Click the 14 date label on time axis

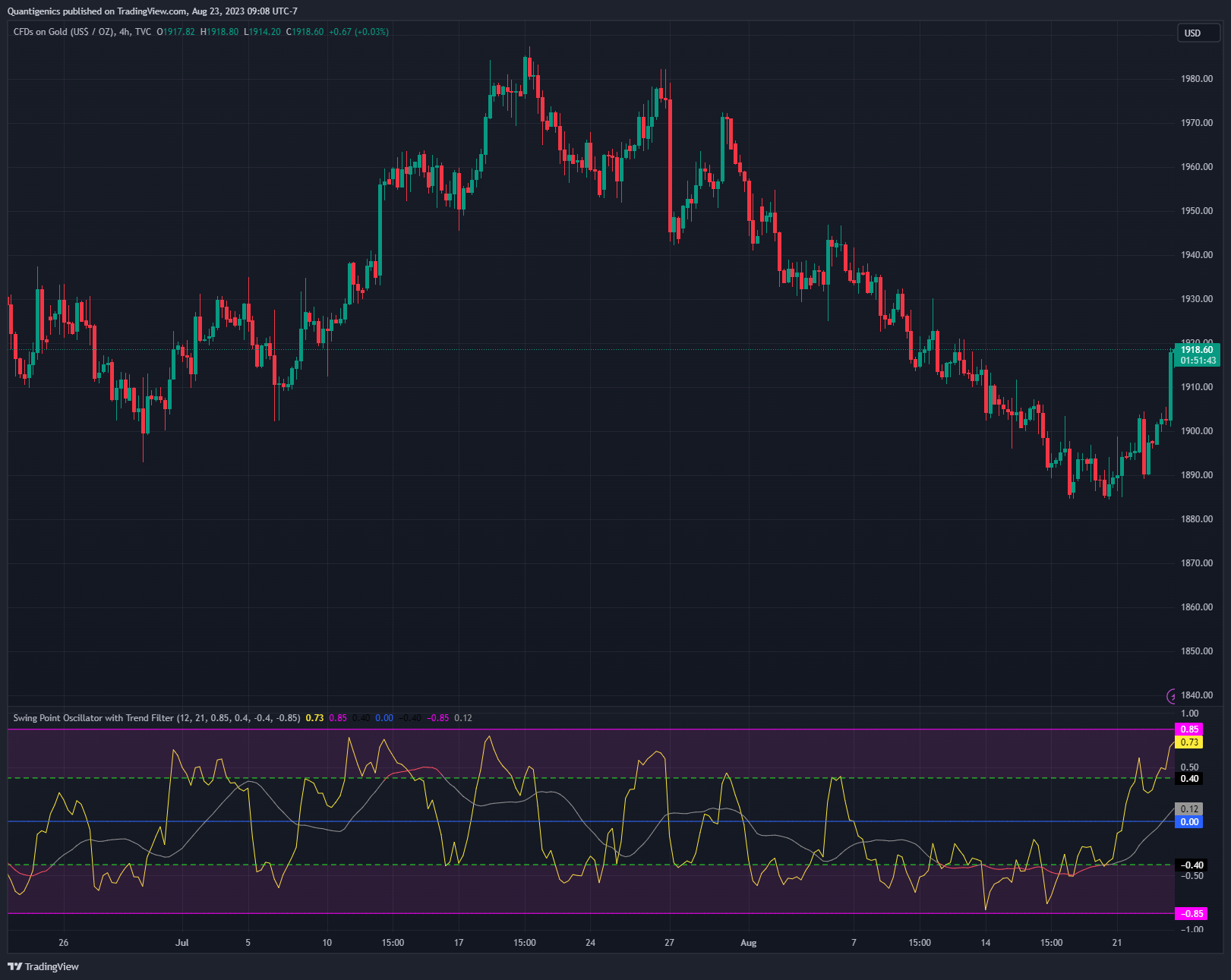pyautogui.click(x=986, y=943)
